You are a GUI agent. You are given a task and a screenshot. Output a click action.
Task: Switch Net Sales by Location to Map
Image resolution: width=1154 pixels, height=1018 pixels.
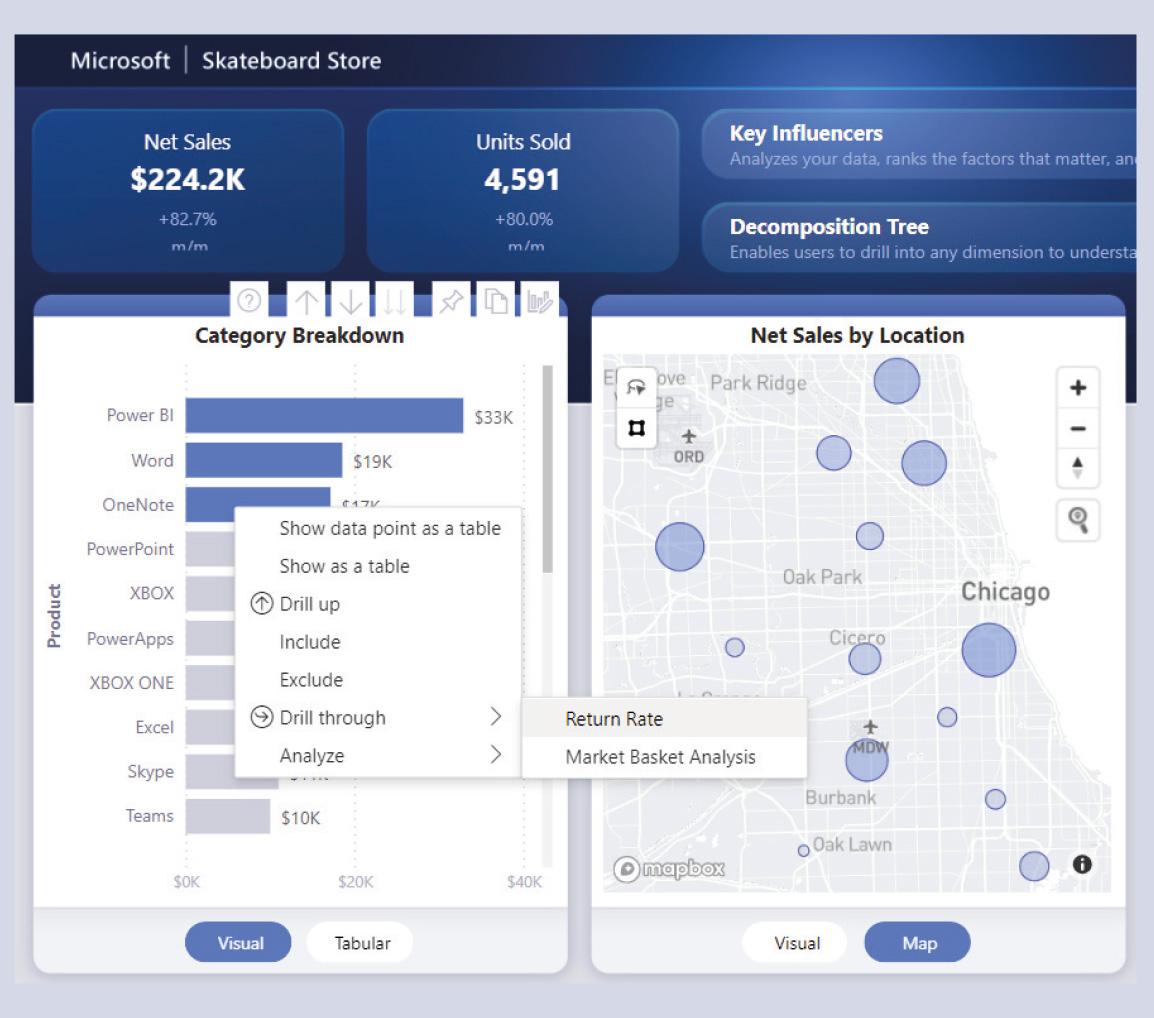(x=917, y=942)
